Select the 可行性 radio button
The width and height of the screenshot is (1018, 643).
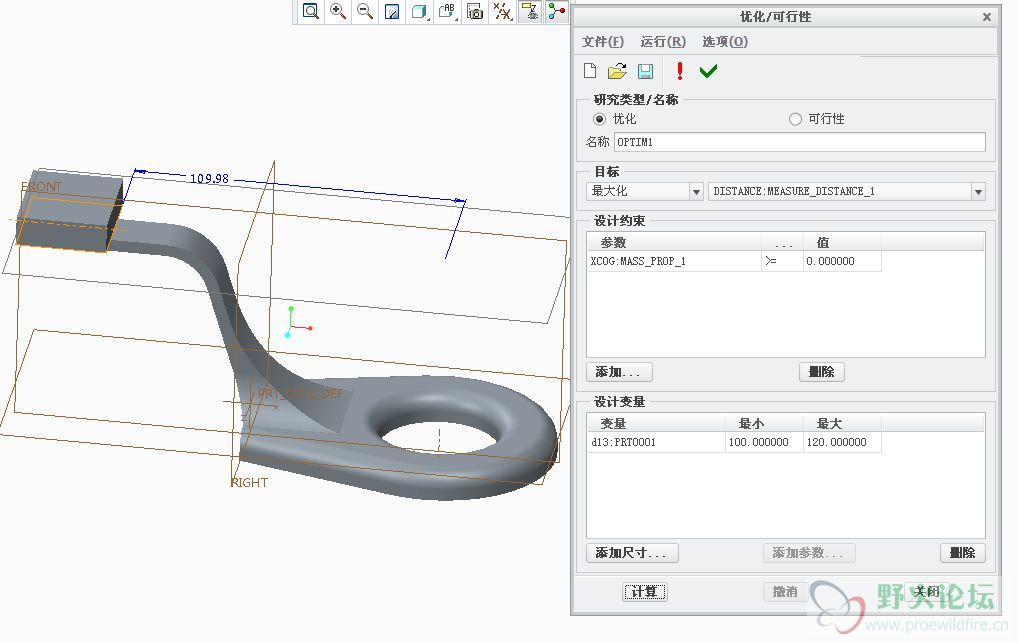(795, 119)
